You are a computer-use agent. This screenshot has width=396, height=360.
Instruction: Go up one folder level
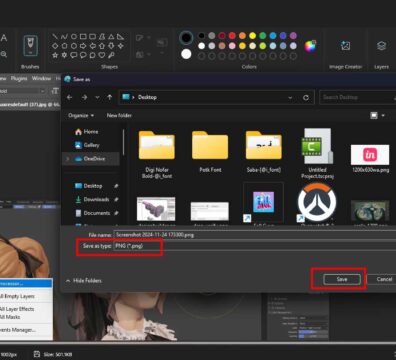(x=110, y=97)
